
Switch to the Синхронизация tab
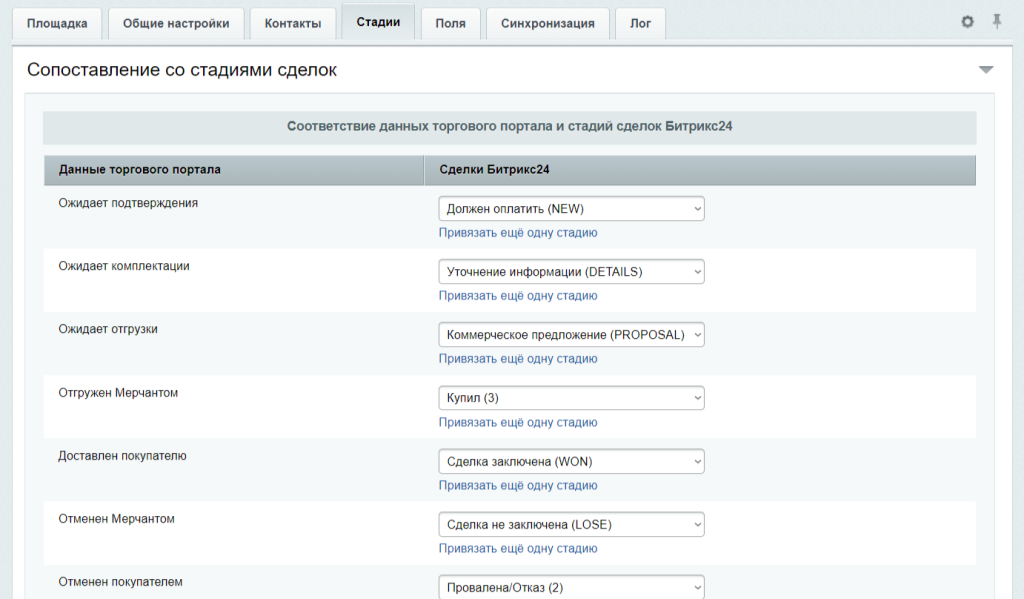548,24
